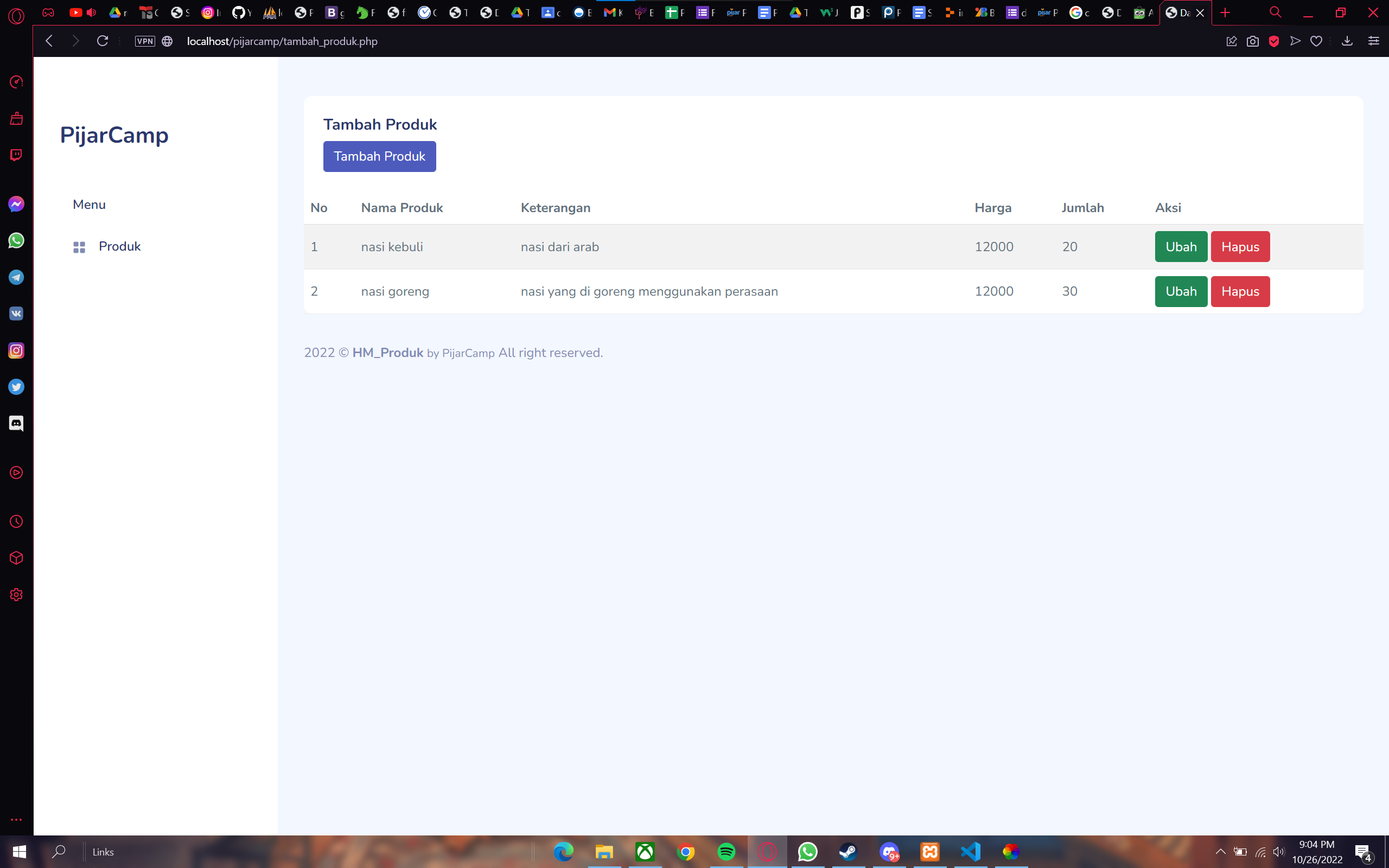The width and height of the screenshot is (1389, 868).
Task: Click Ubah for nasi kebuli
Action: click(1181, 247)
